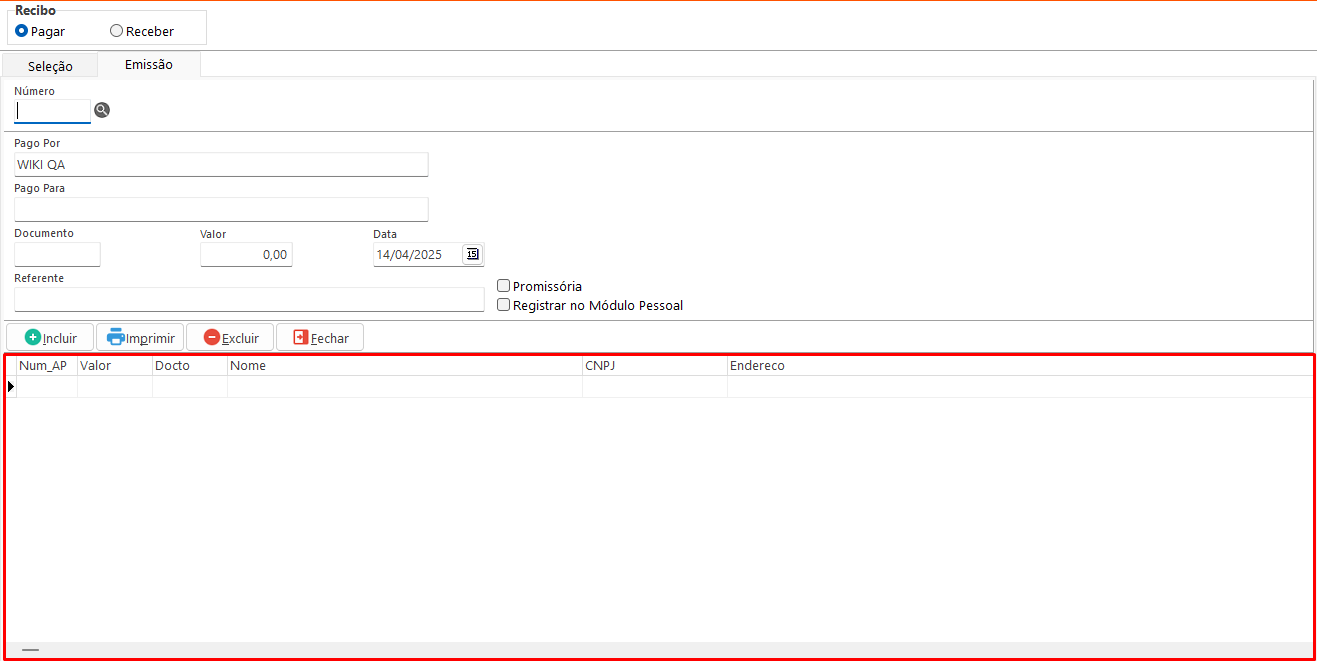
Task: Click the Nome column header in grid
Action: 404,366
